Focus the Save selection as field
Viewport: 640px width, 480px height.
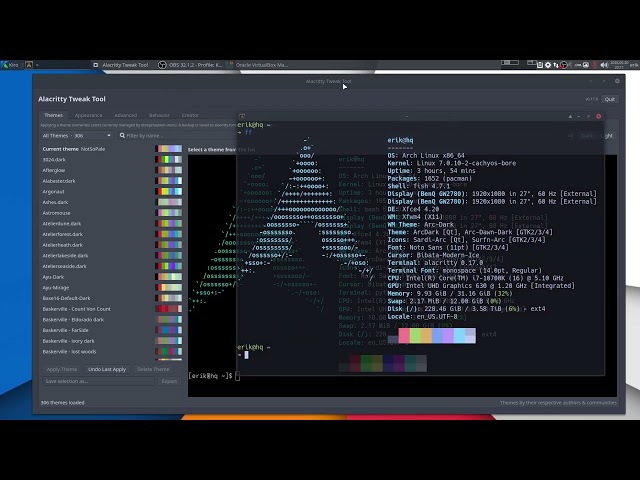tap(98, 381)
